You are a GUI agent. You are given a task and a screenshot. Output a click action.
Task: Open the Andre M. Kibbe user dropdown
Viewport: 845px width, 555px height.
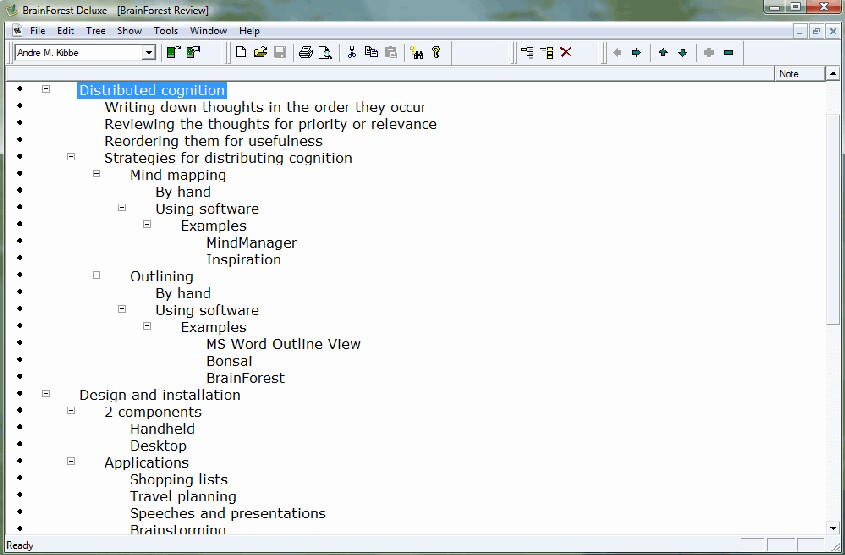[x=149, y=52]
